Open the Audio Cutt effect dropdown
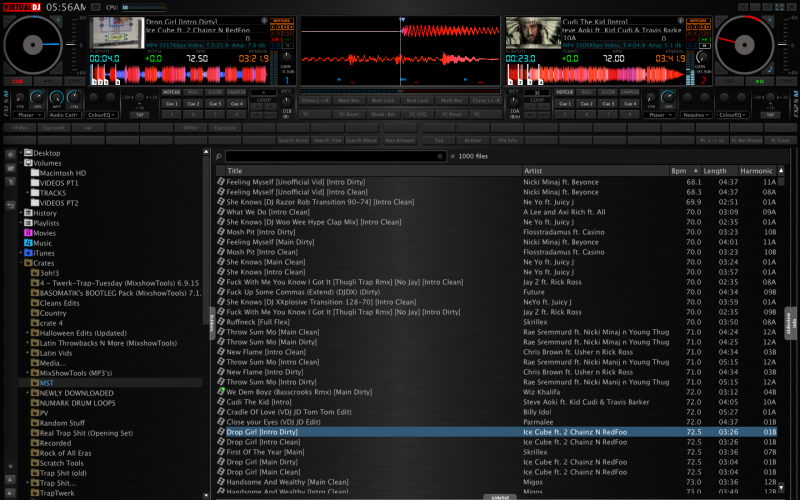Image resolution: width=800 pixels, height=500 pixels. coord(64,115)
